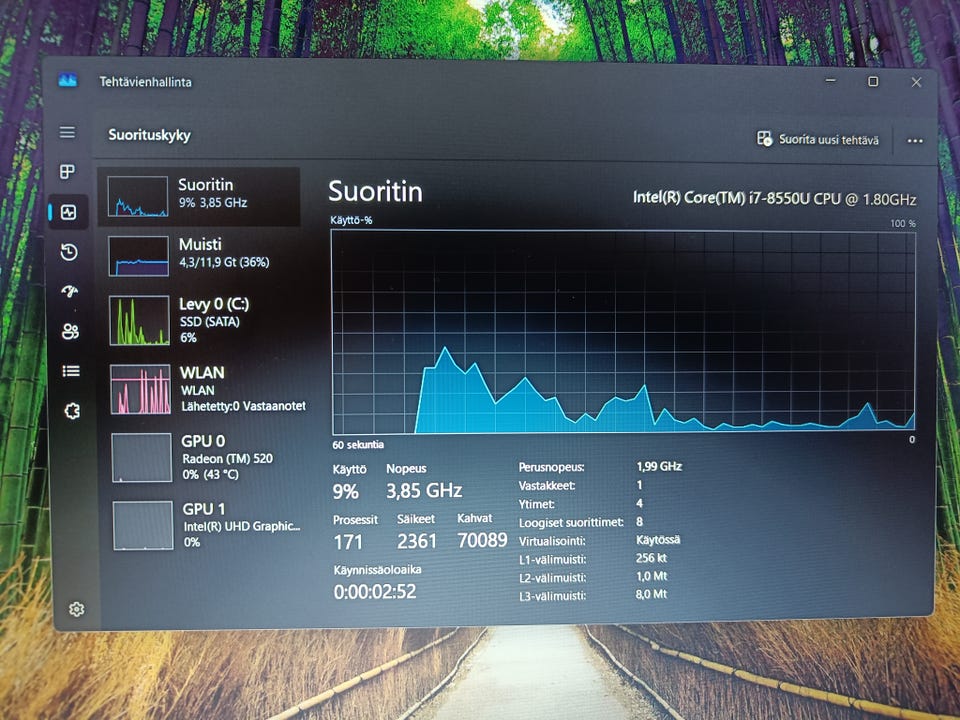Open the three-dot more options menu
Image resolution: width=960 pixels, height=720 pixels.
pos(915,141)
